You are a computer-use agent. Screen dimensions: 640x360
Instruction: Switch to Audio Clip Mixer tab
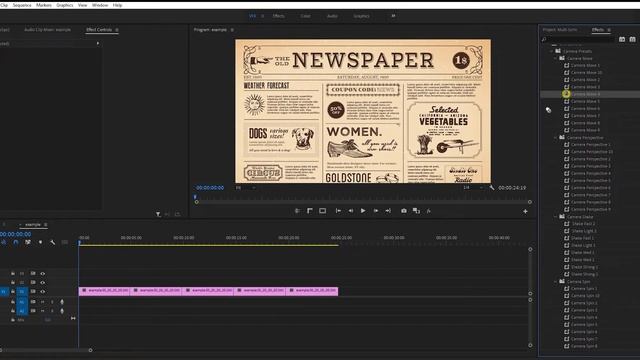[47, 30]
